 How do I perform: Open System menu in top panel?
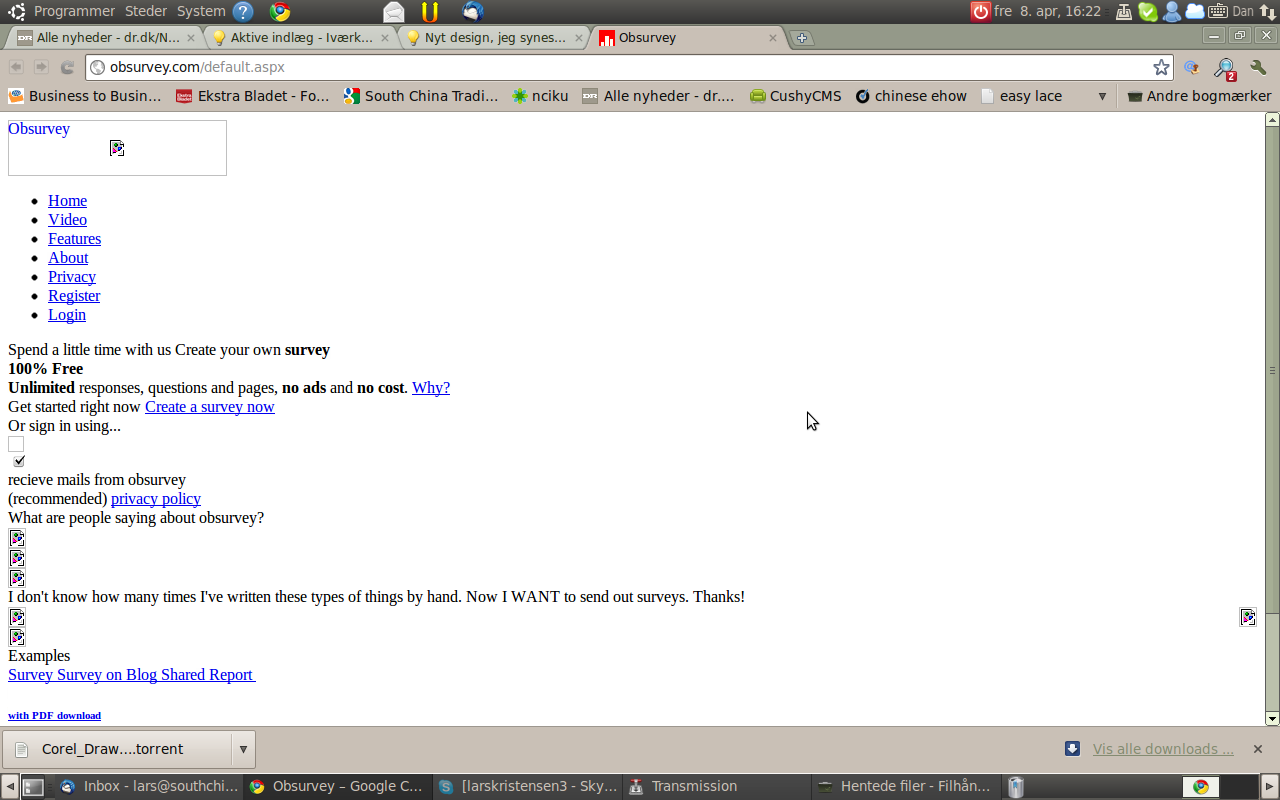201,12
